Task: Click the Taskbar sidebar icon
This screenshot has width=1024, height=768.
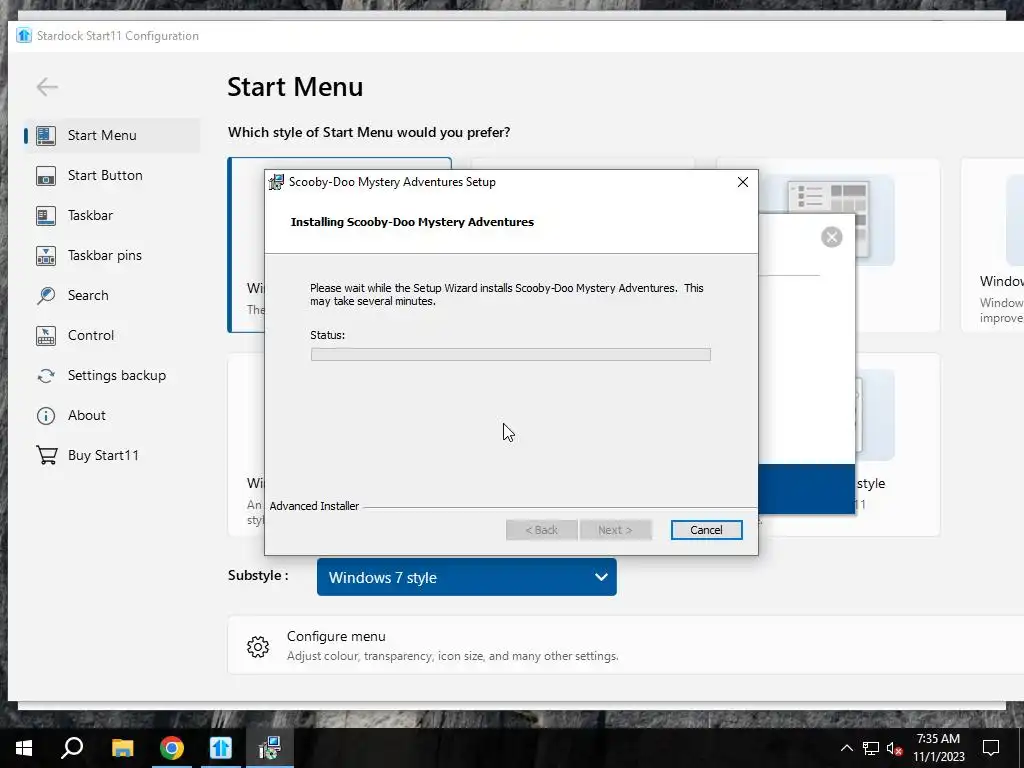Action: tap(46, 216)
